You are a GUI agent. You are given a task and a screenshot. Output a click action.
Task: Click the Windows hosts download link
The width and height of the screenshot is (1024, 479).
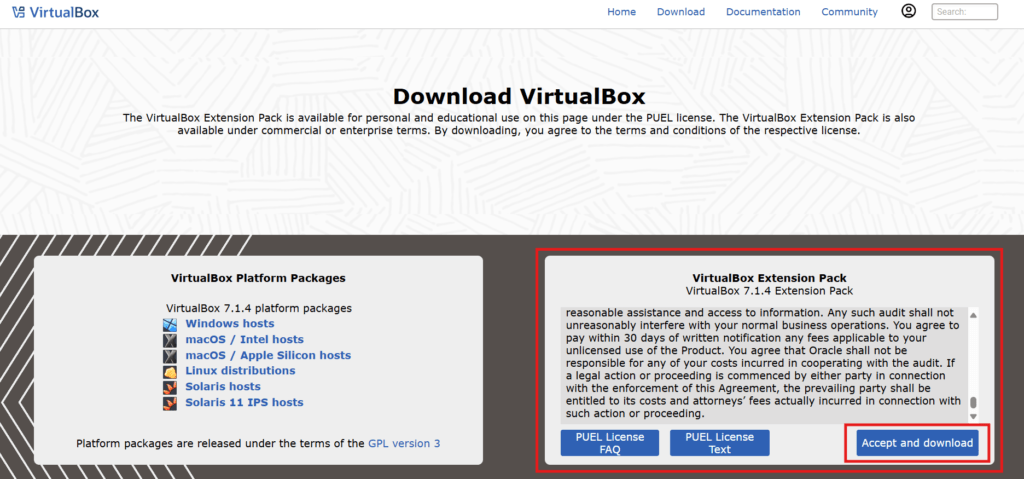(x=229, y=324)
